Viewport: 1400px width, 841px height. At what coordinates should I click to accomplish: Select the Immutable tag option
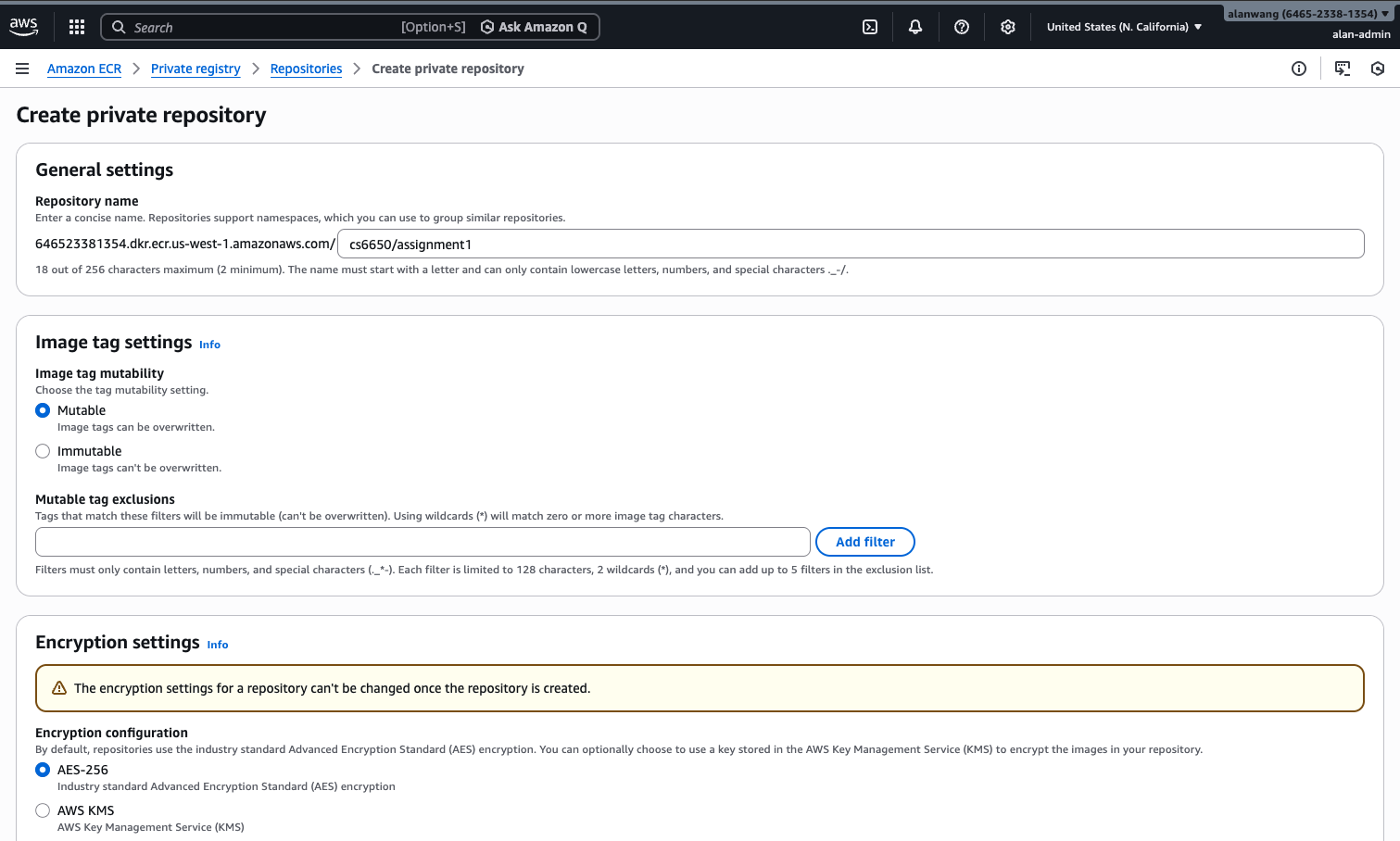[x=43, y=451]
